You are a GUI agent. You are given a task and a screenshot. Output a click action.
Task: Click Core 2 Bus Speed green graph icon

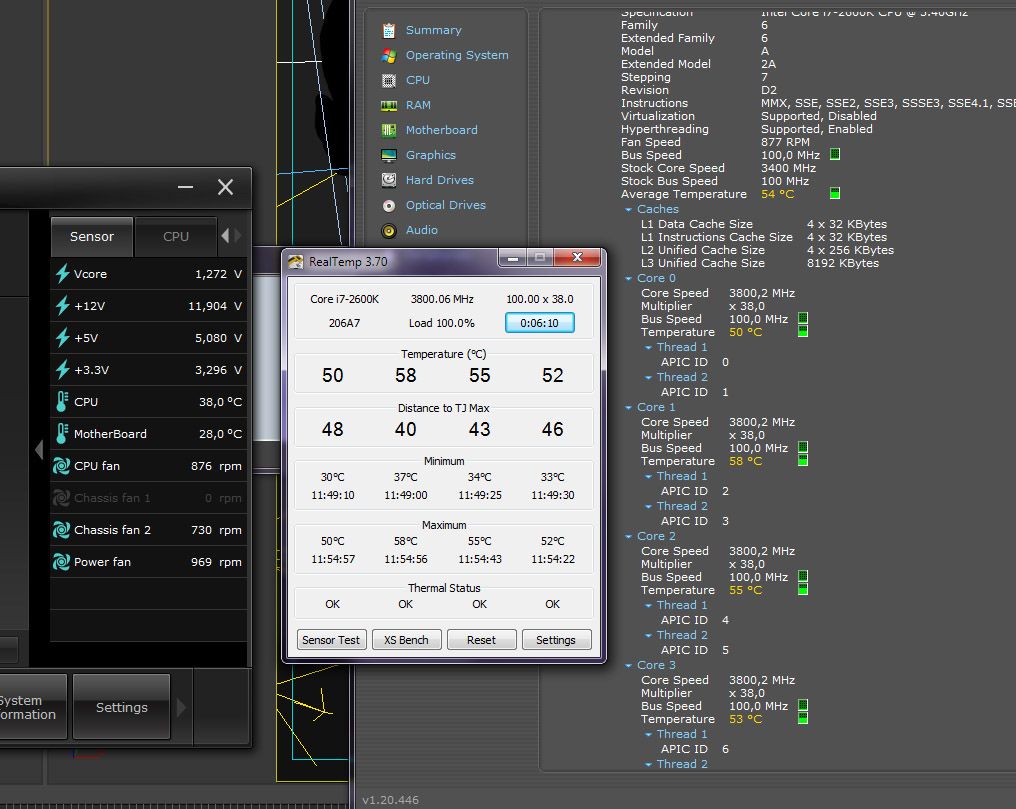[x=803, y=576]
